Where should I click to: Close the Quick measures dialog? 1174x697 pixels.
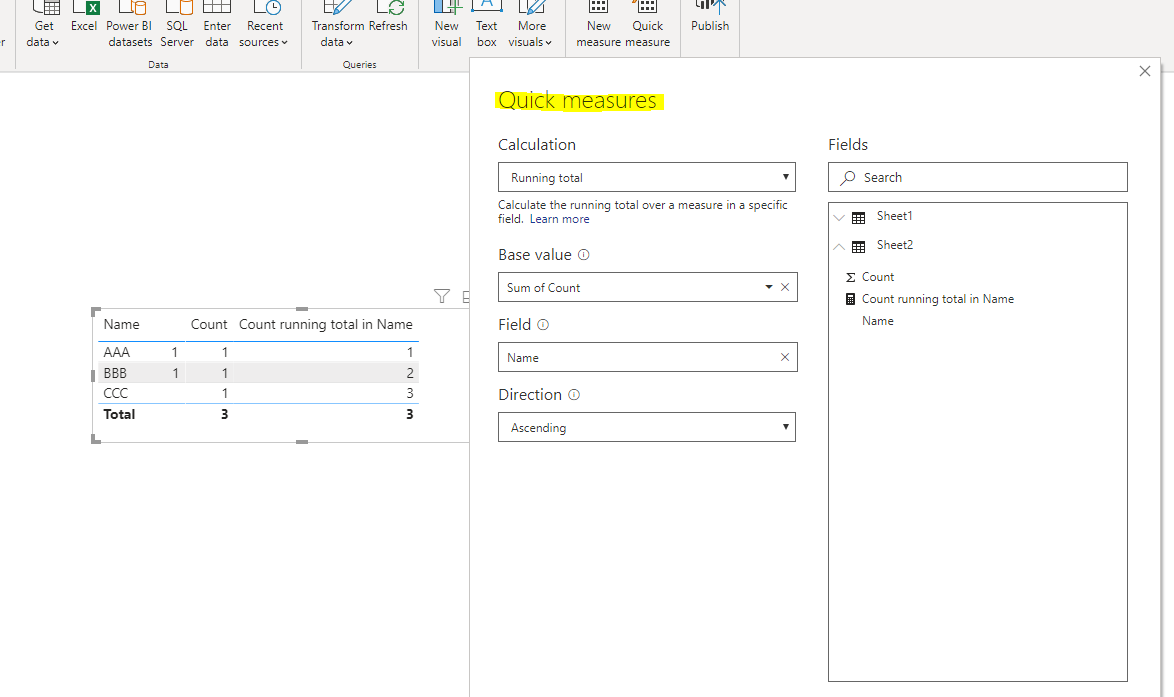[1145, 71]
